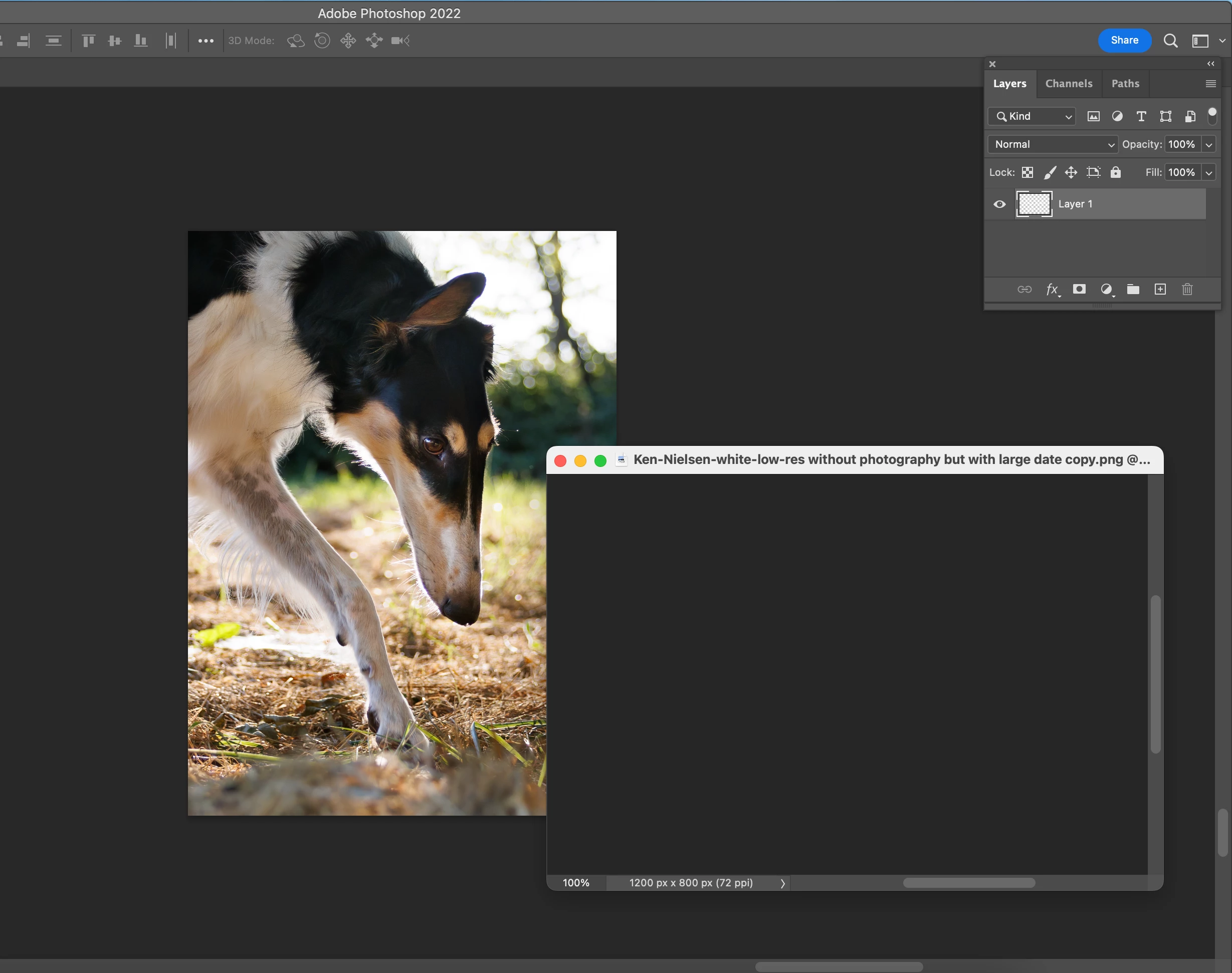Hide Layer 1 using eye icon
Image resolution: width=1232 pixels, height=973 pixels.
pyautogui.click(x=999, y=204)
